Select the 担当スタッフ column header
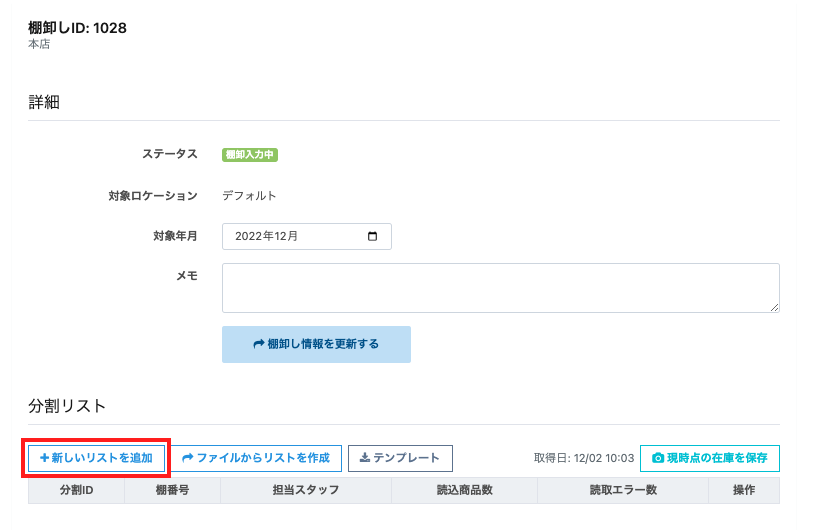The image size is (832, 530). click(x=306, y=490)
